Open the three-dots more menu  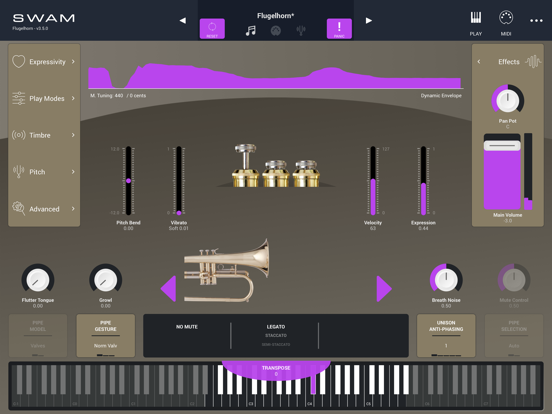coord(536,21)
